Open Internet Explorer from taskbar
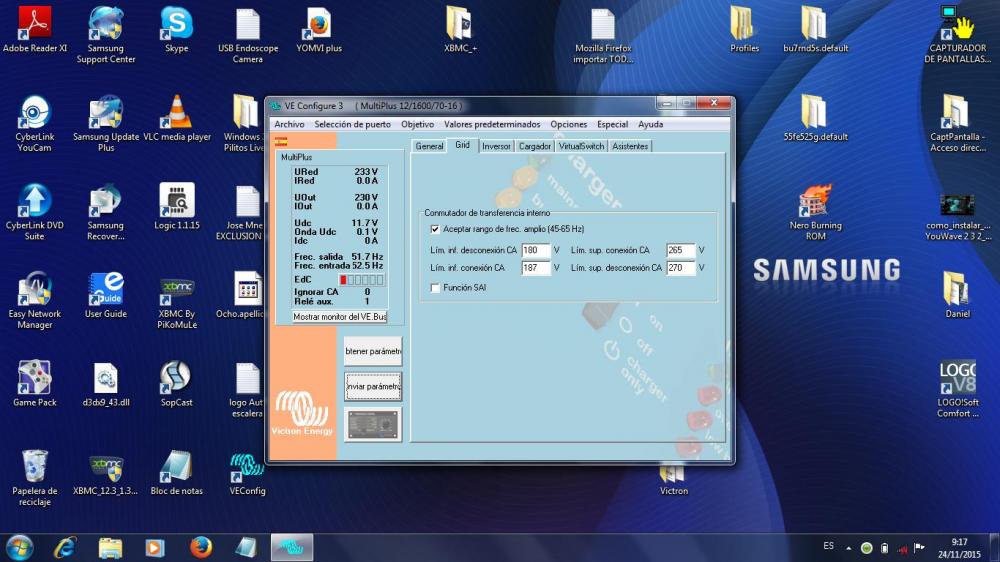The width and height of the screenshot is (1000, 562). point(64,547)
